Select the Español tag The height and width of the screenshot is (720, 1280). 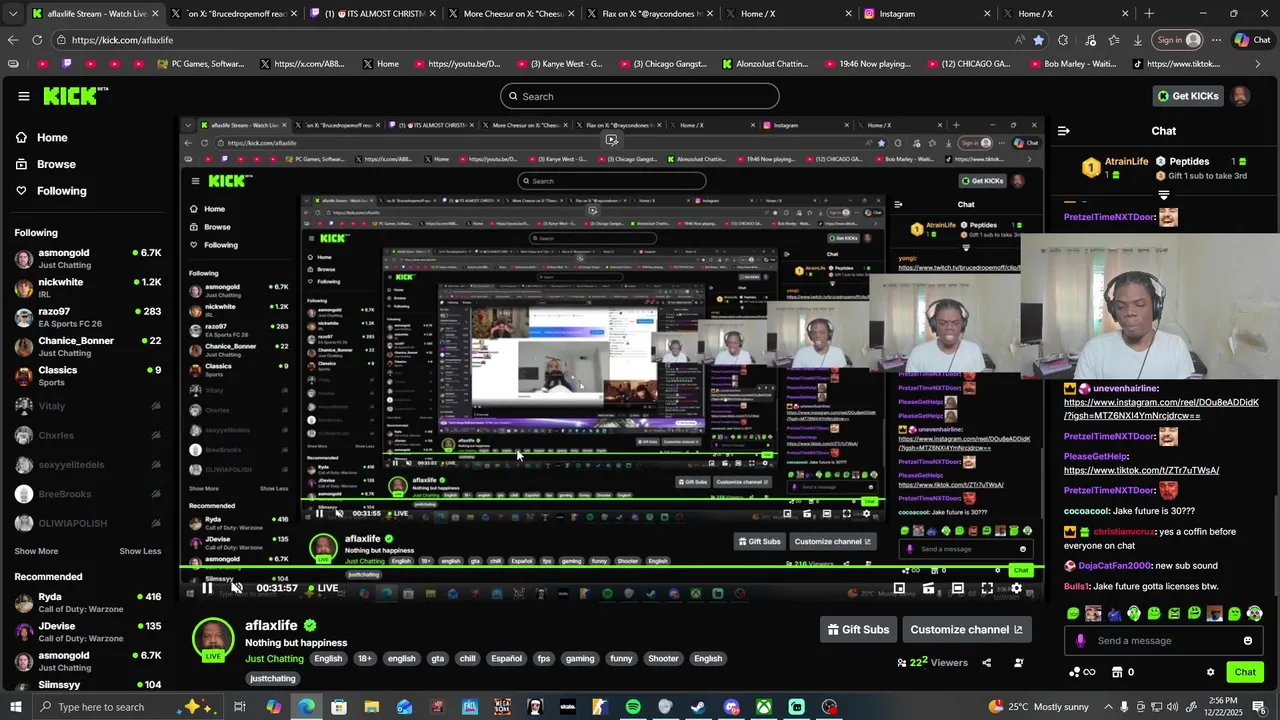click(x=506, y=659)
